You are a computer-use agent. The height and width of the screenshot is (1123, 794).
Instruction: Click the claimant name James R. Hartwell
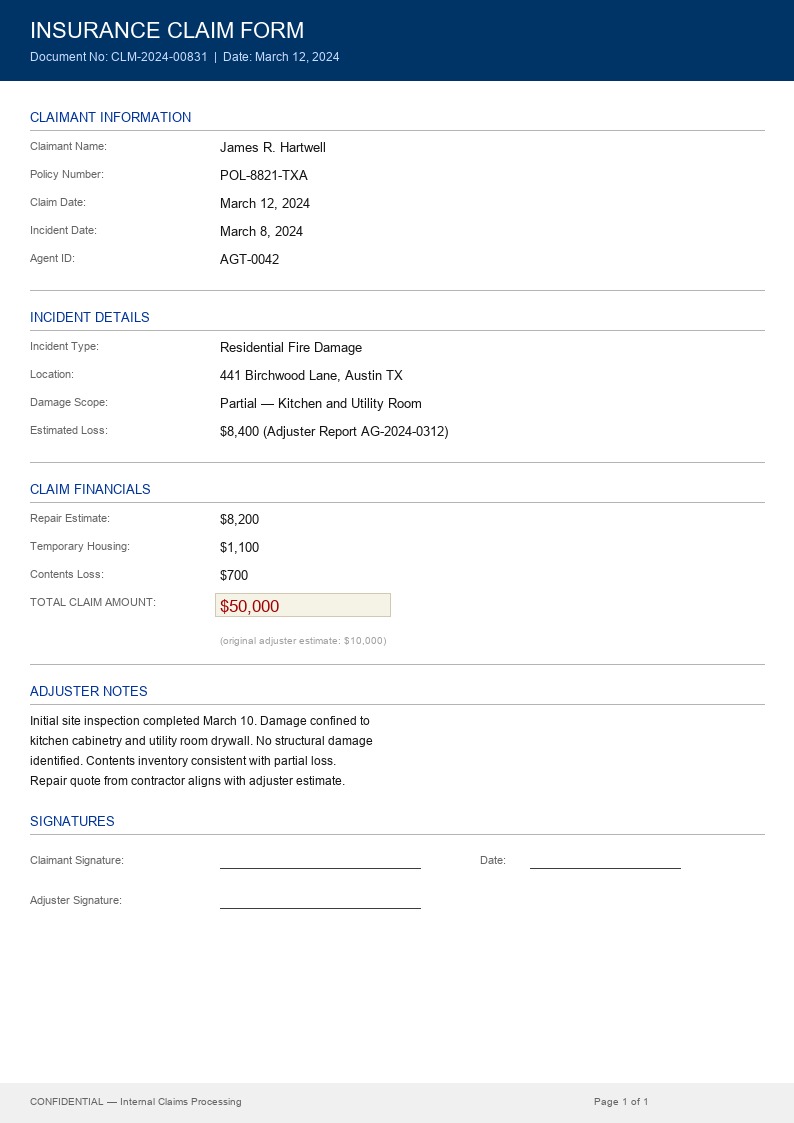(x=273, y=148)
